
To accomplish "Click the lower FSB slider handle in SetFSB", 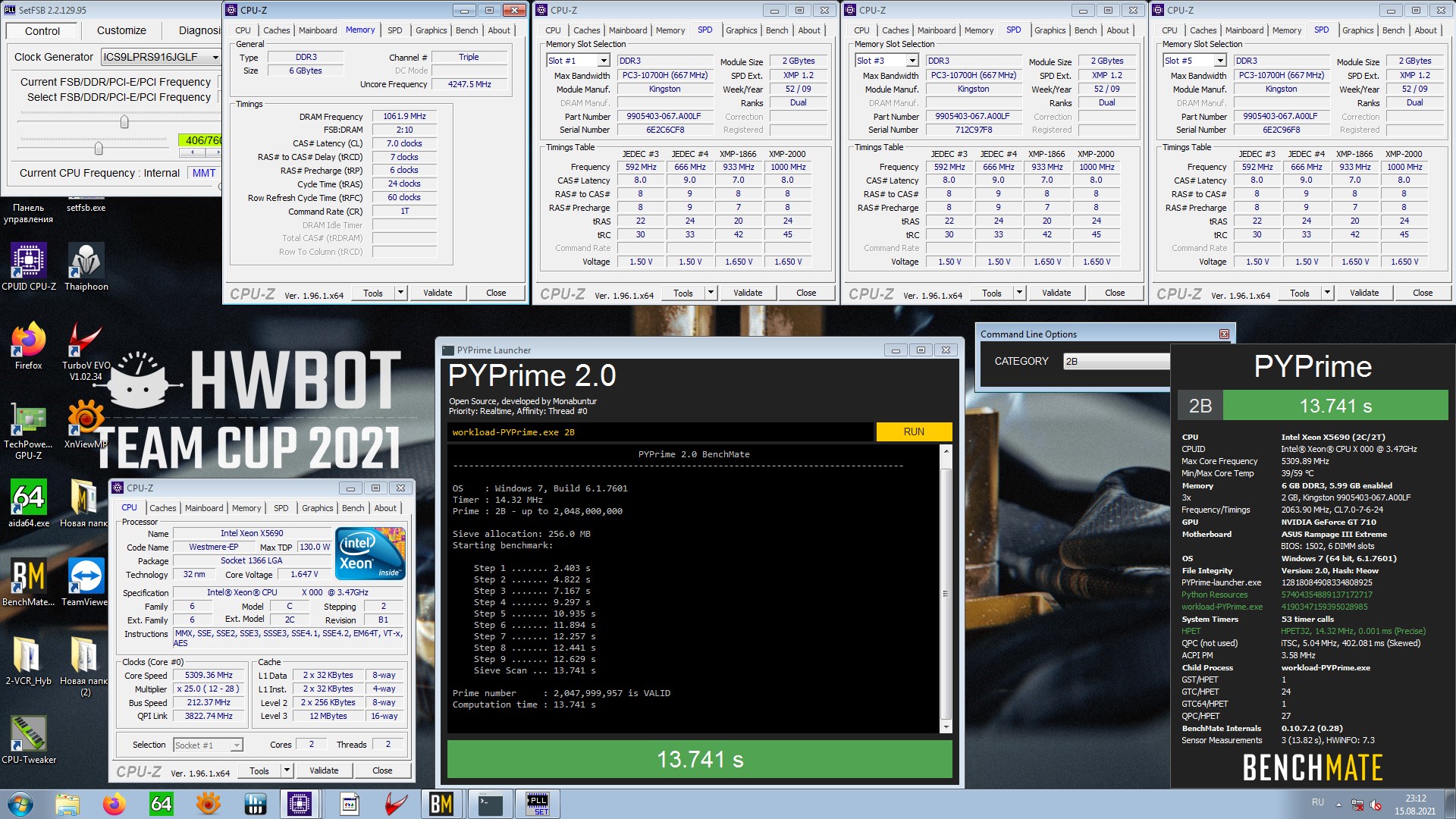I will tap(98, 149).
